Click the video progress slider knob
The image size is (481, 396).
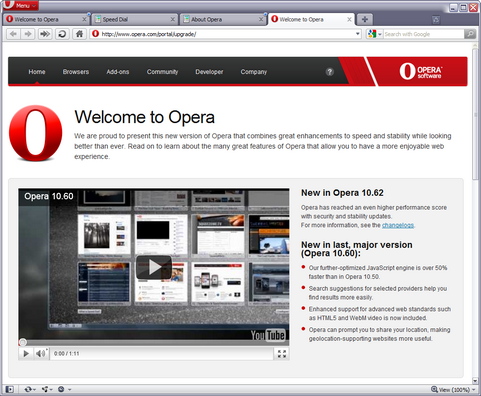(x=23, y=342)
